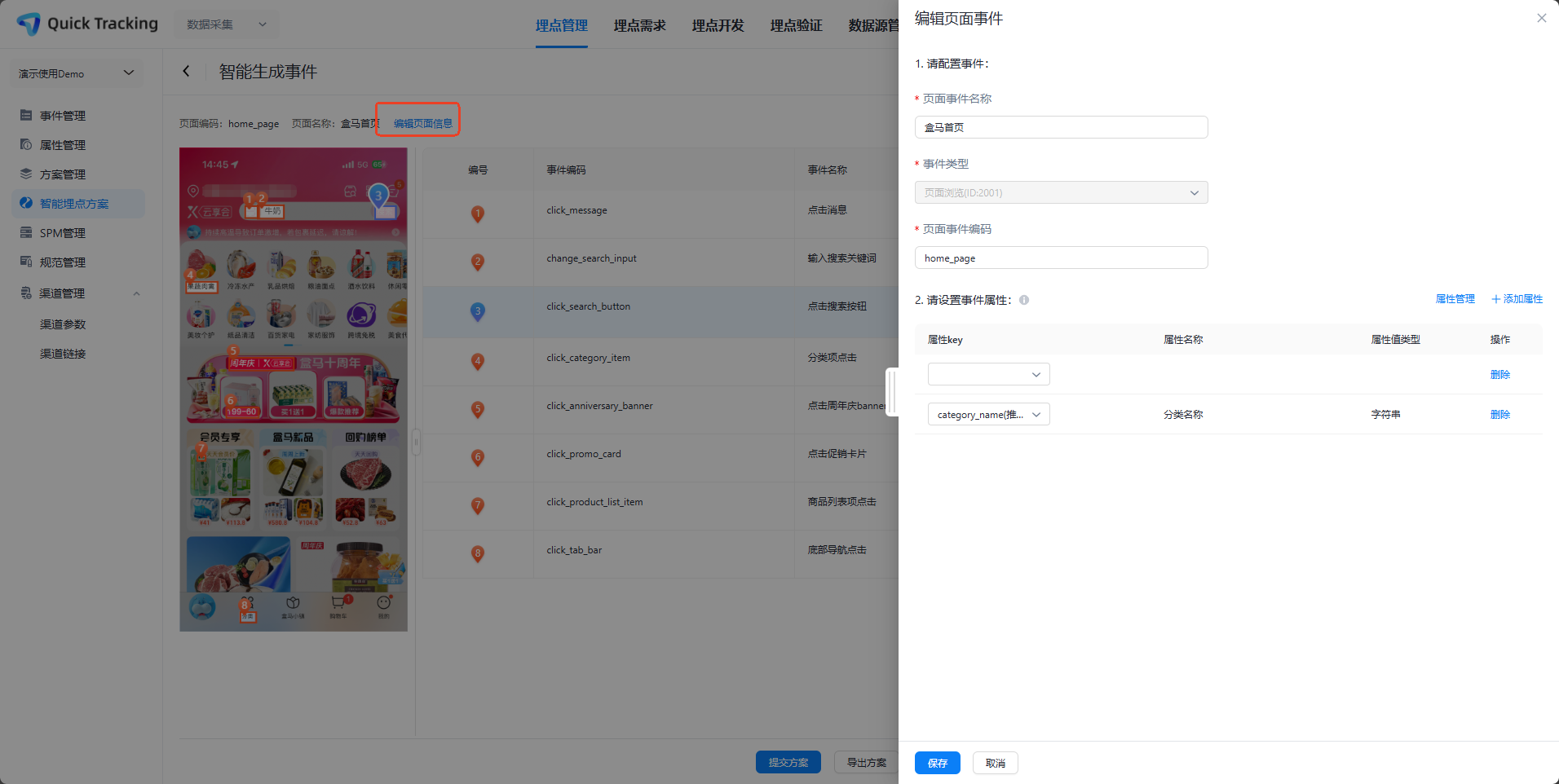Click the SPM管理 sidebar icon
The width and height of the screenshot is (1559, 784).
pyautogui.click(x=26, y=232)
